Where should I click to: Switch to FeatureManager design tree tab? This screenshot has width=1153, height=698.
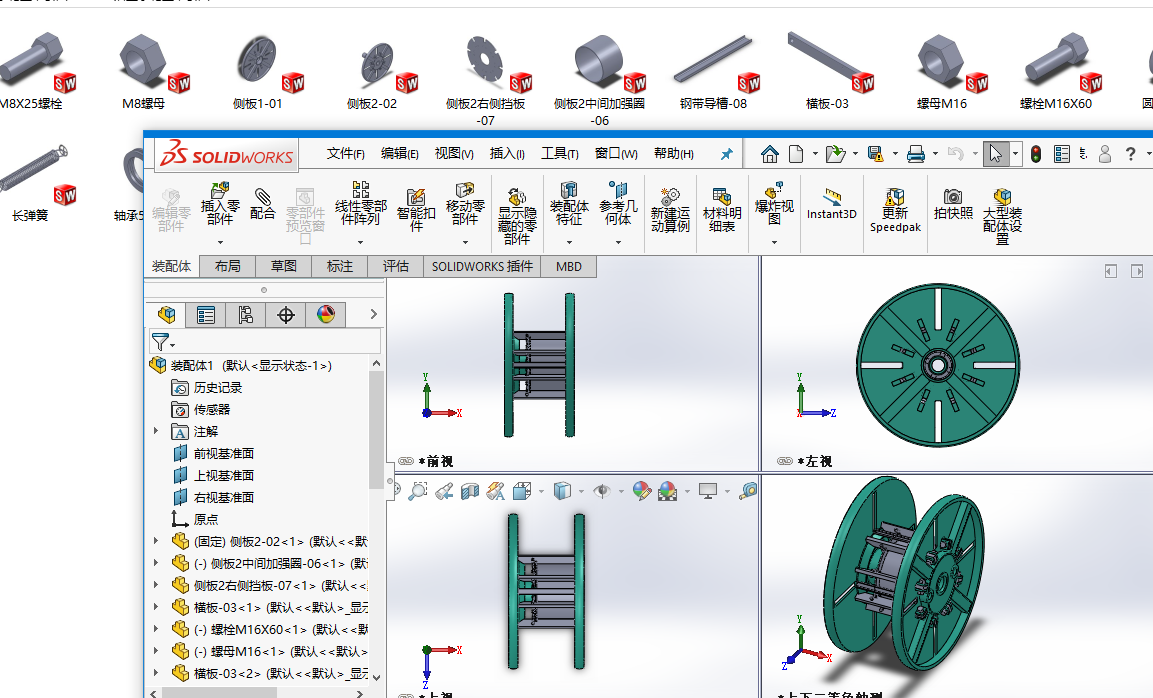166,315
